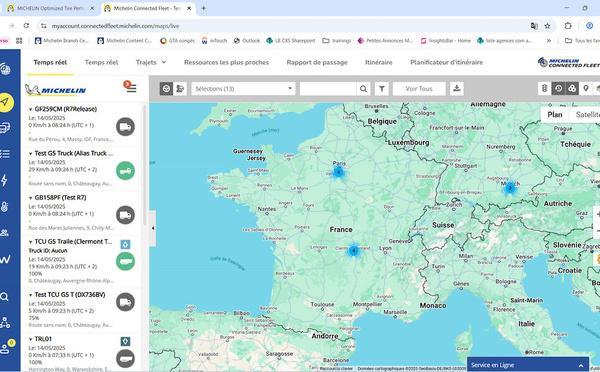This screenshot has width=600, height=372.
Task: Switch to MICHELIN Optimized Tire browser tab
Action: point(51,8)
